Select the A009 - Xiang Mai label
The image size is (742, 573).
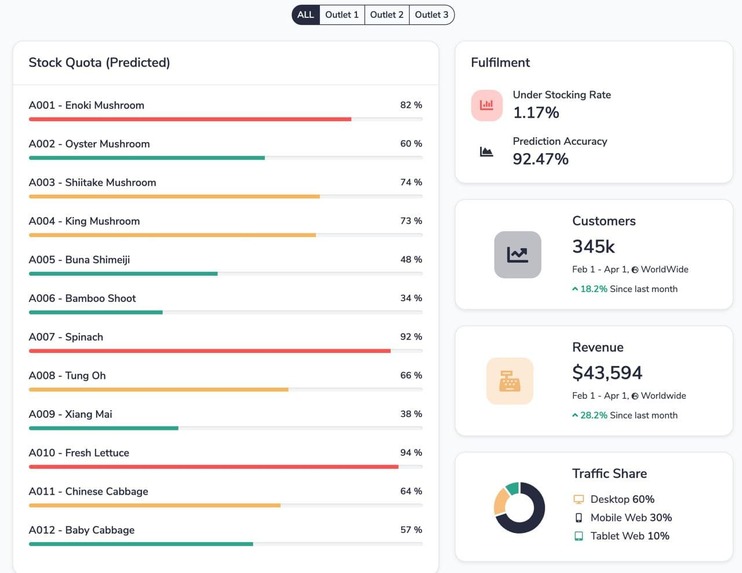coord(71,414)
